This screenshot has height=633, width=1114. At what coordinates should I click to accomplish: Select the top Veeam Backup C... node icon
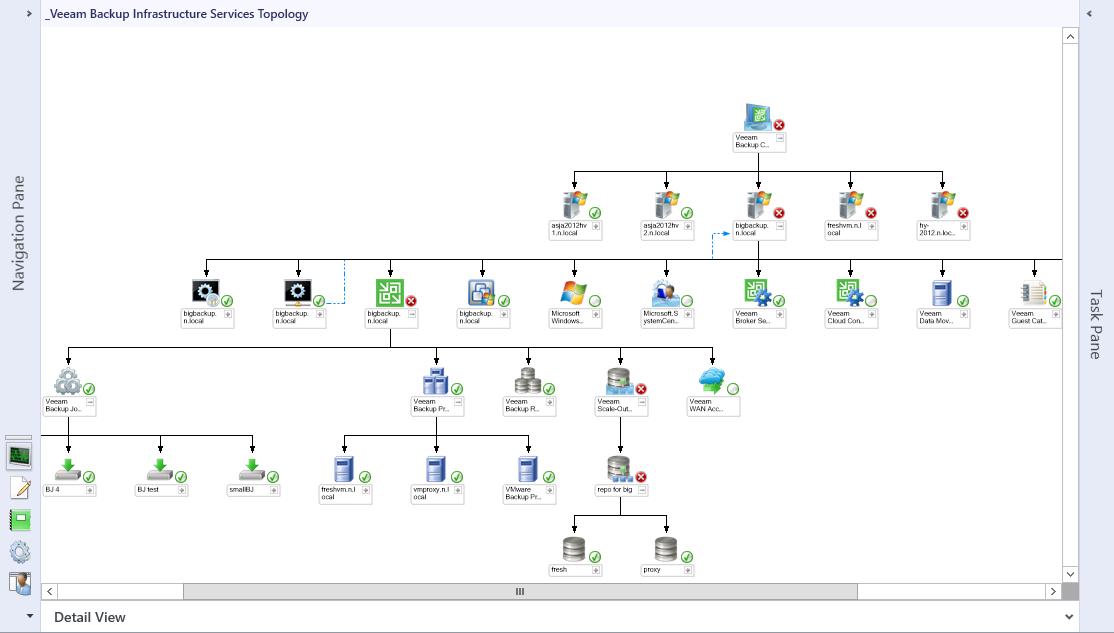coord(758,117)
